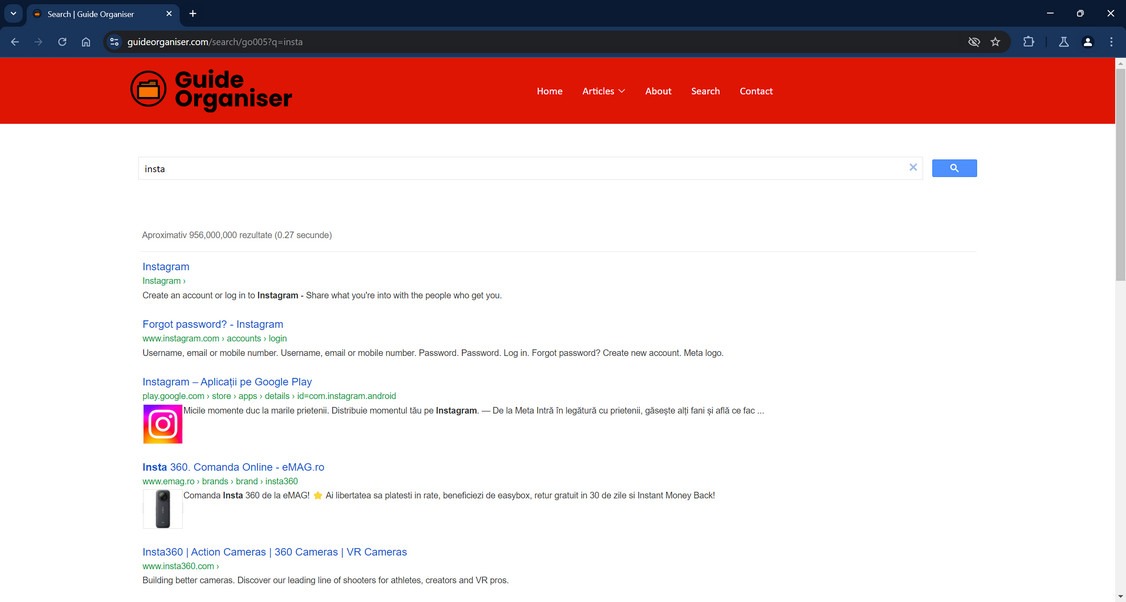Open the About page from the navigation
The width and height of the screenshot is (1126, 602).
click(657, 90)
